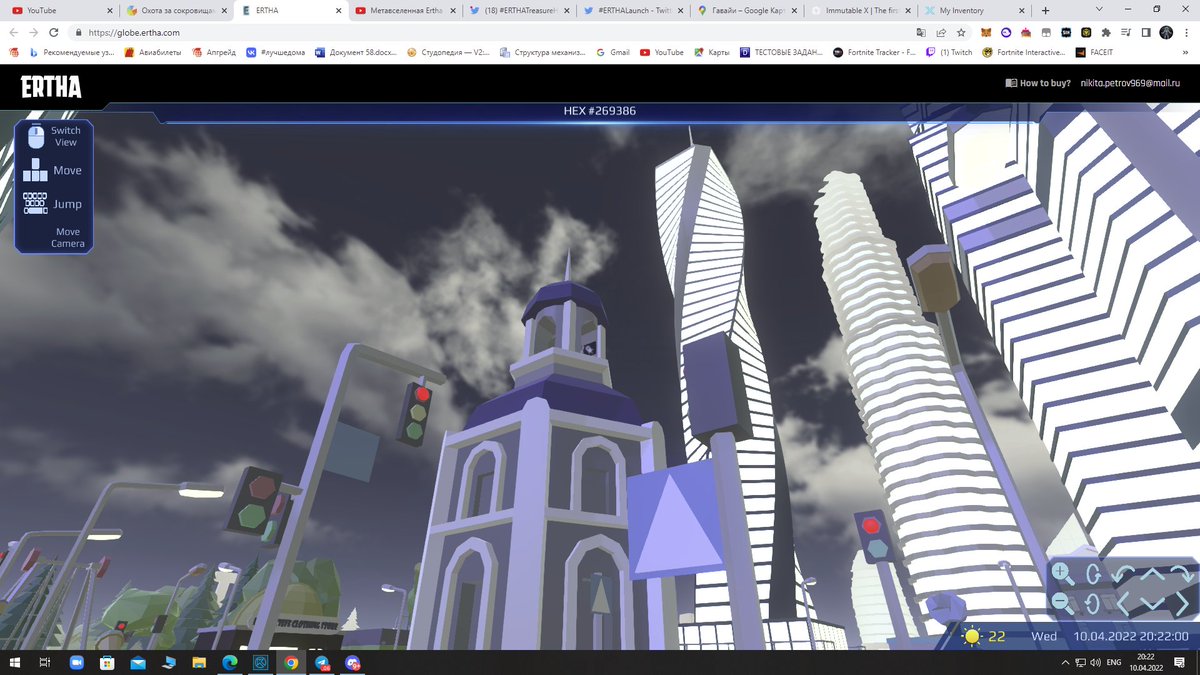Click the ERTHA logo in the header
The width and height of the screenshot is (1200, 675).
tap(51, 87)
